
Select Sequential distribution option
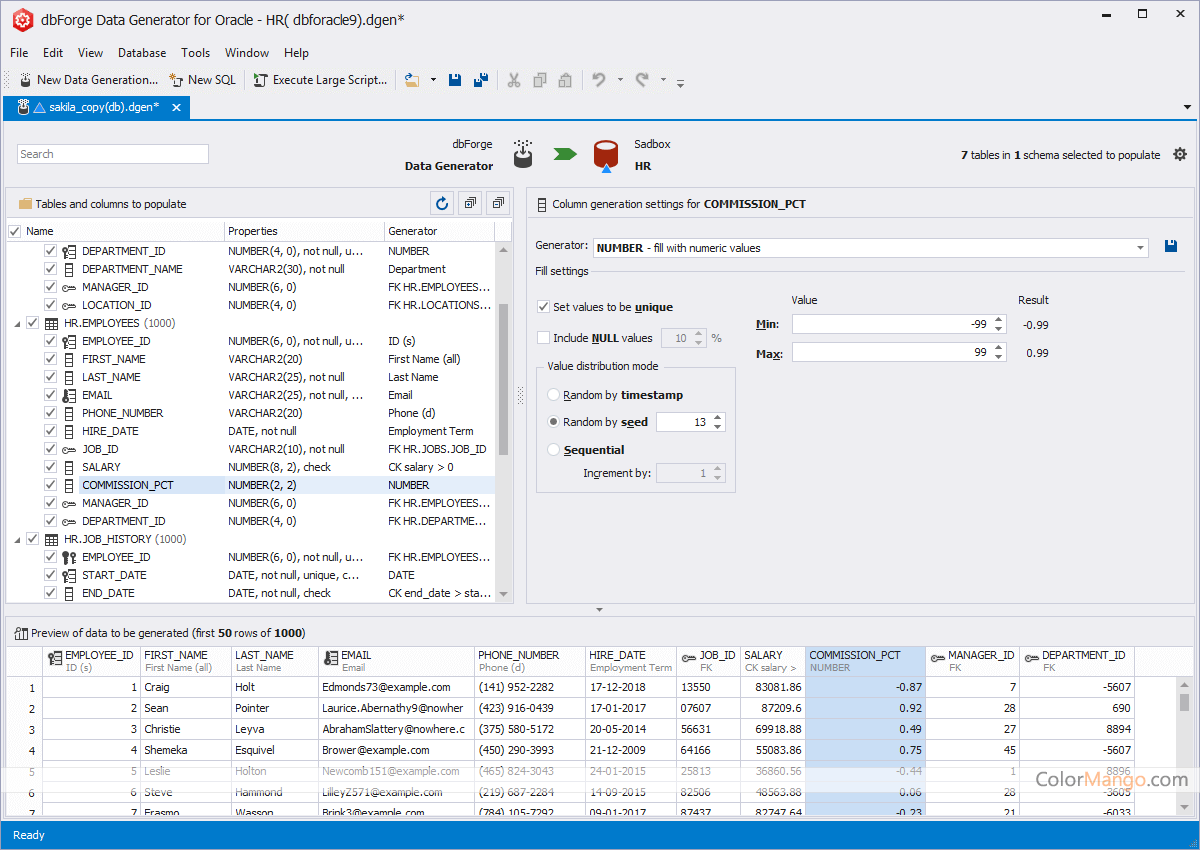click(554, 450)
